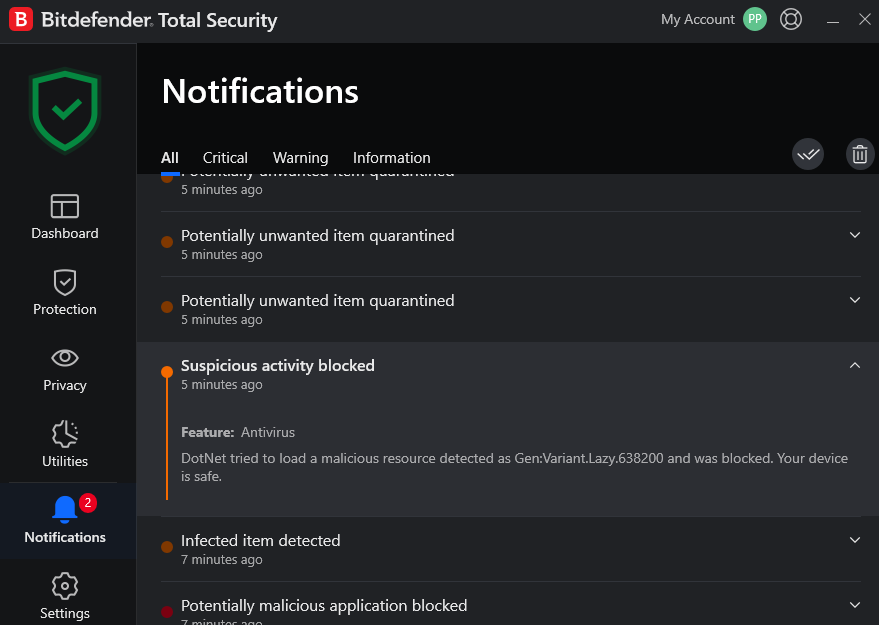Open the Protection shield section
Viewport: 879px width, 625px height.
[x=65, y=293]
